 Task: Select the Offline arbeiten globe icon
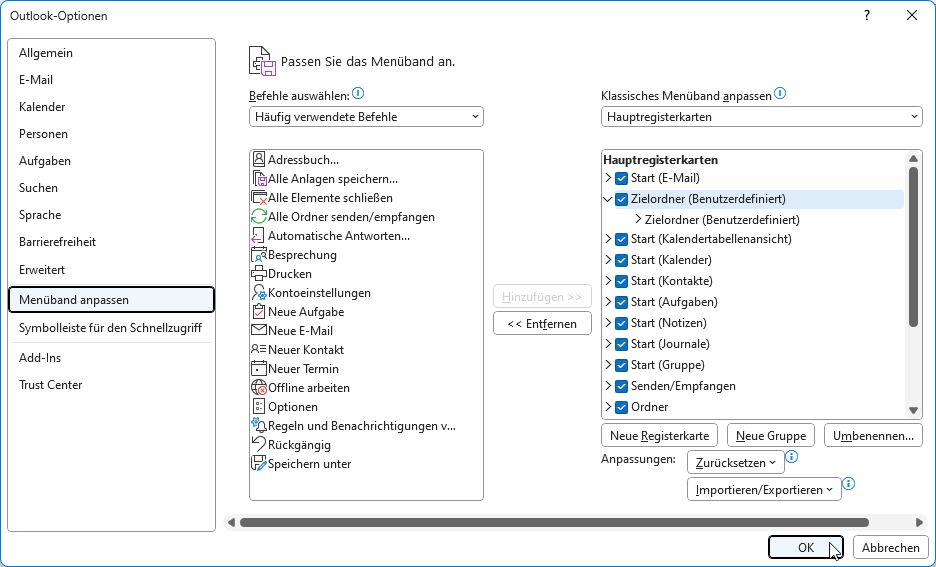259,387
